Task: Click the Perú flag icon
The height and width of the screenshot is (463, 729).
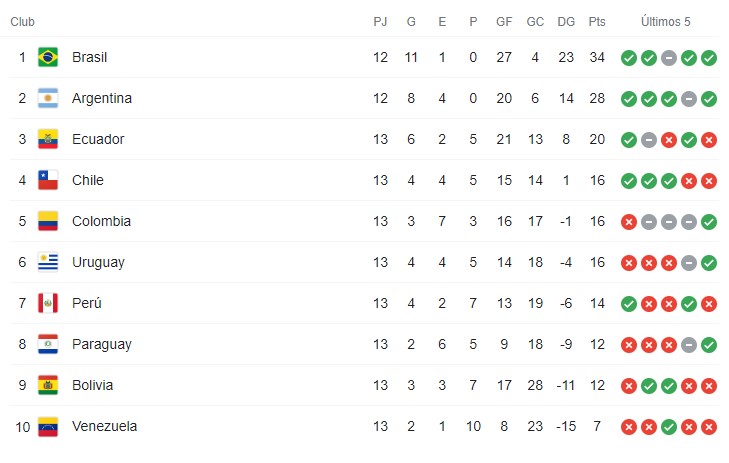Action: 48,303
